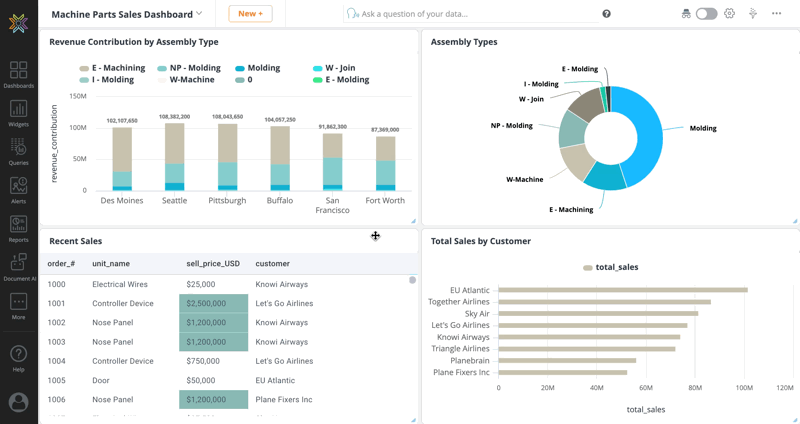Toggle the E - Machining legend series
800x424 pixels.
pos(118,68)
